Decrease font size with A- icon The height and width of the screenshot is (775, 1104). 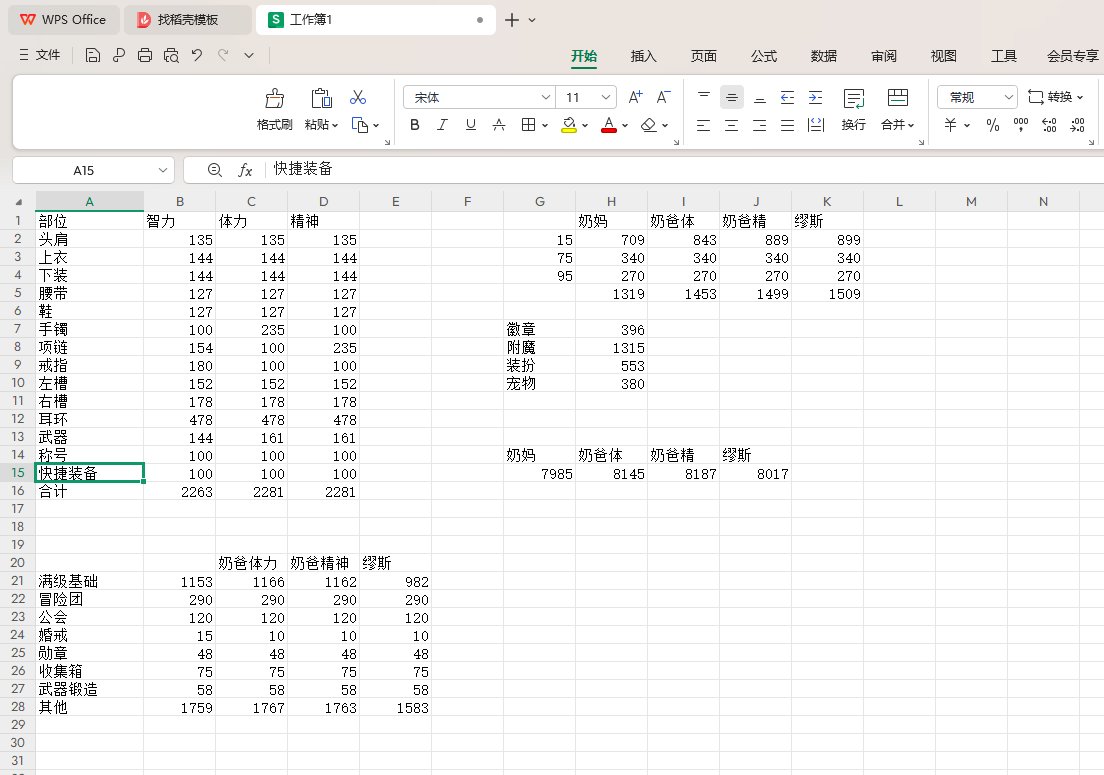click(663, 97)
